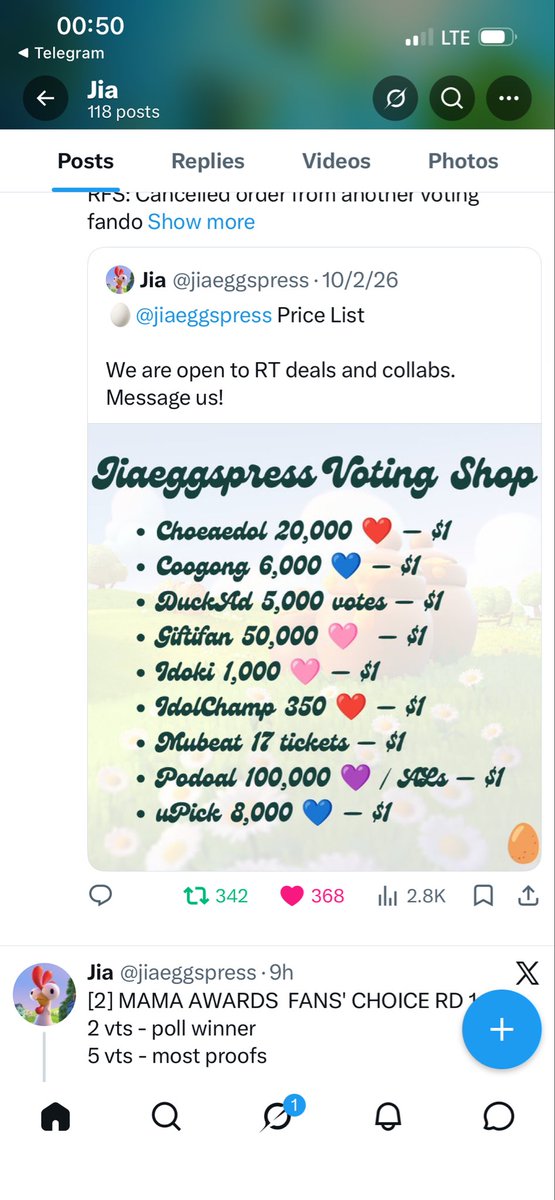Viewport: 555px width, 1200px height.
Task: Open the Jiaeggspress Voting Shop image
Action: (314, 647)
